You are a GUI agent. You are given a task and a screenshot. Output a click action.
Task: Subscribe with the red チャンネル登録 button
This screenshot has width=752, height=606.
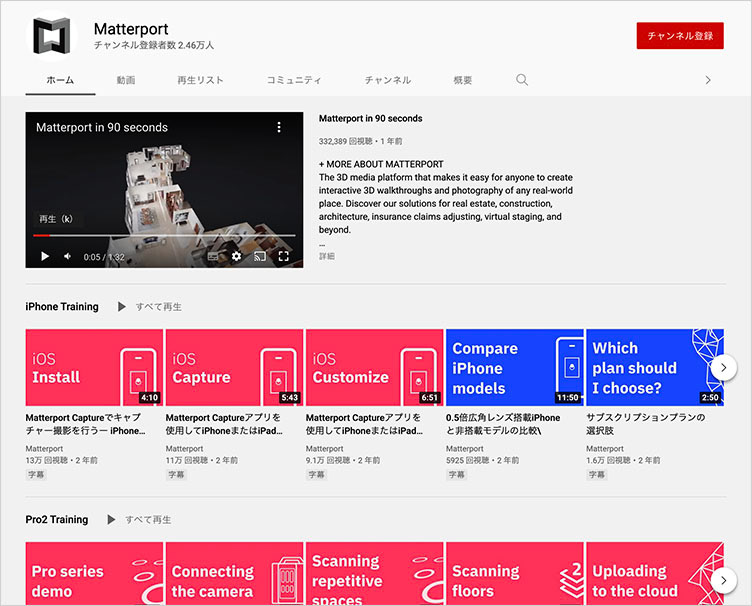pos(680,35)
